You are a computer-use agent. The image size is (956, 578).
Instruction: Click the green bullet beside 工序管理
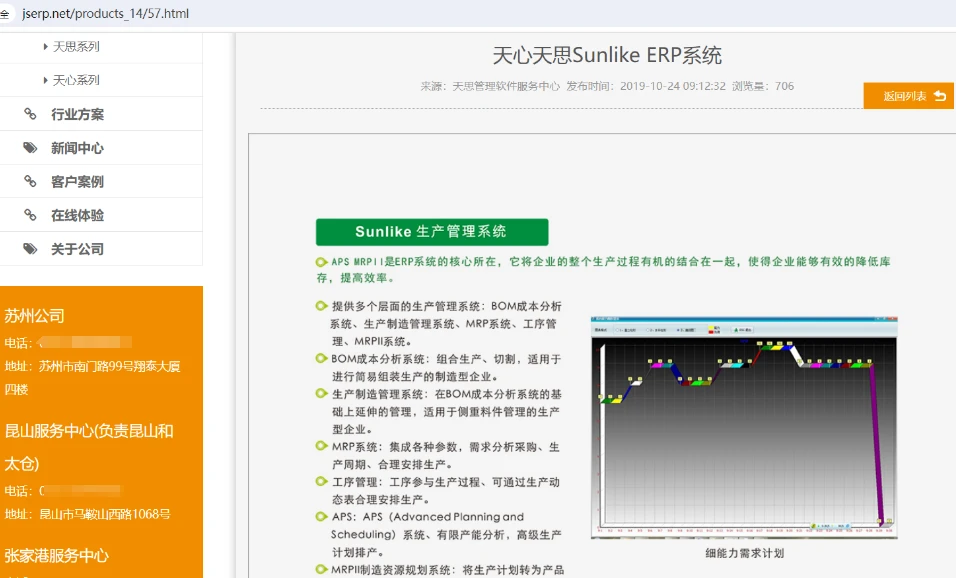point(321,482)
